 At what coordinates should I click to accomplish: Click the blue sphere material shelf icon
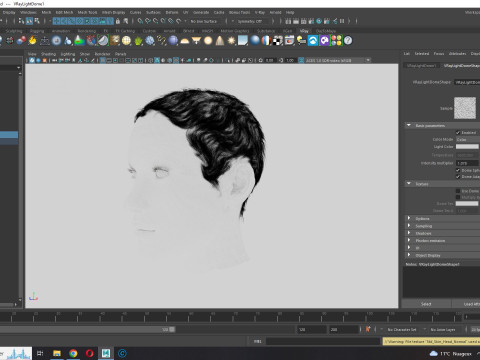pos(255,41)
